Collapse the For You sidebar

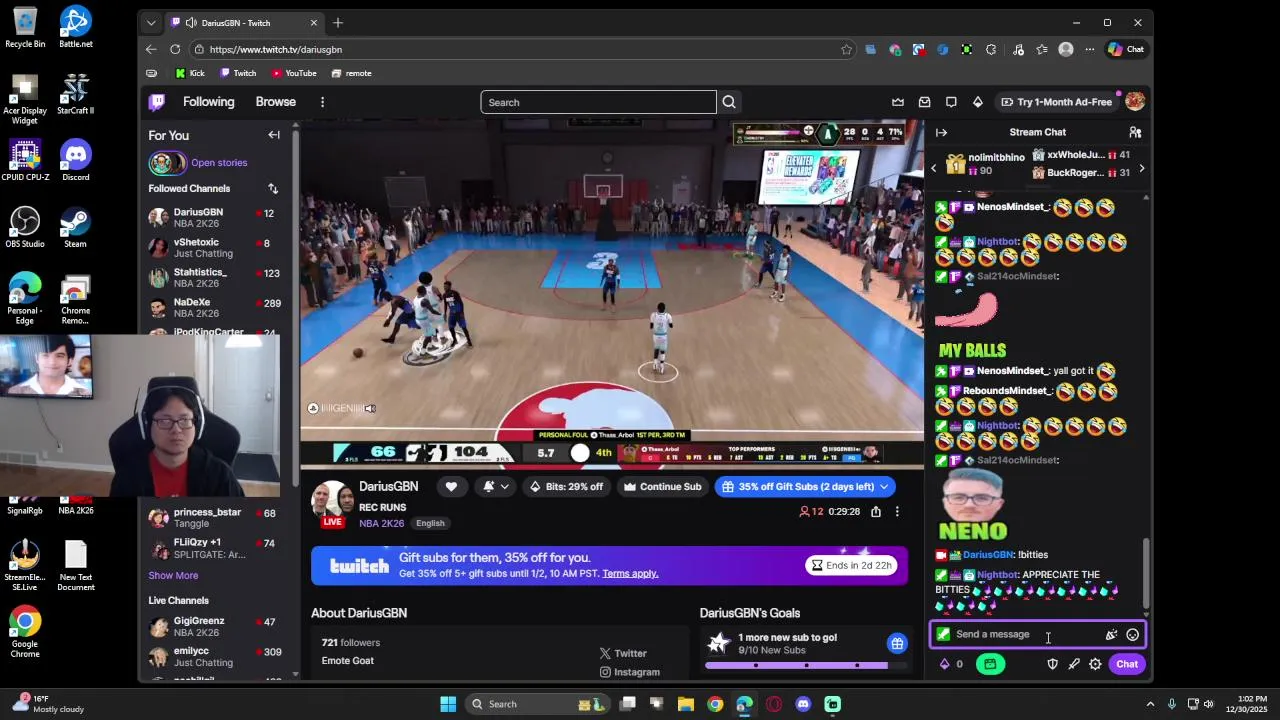[x=274, y=135]
